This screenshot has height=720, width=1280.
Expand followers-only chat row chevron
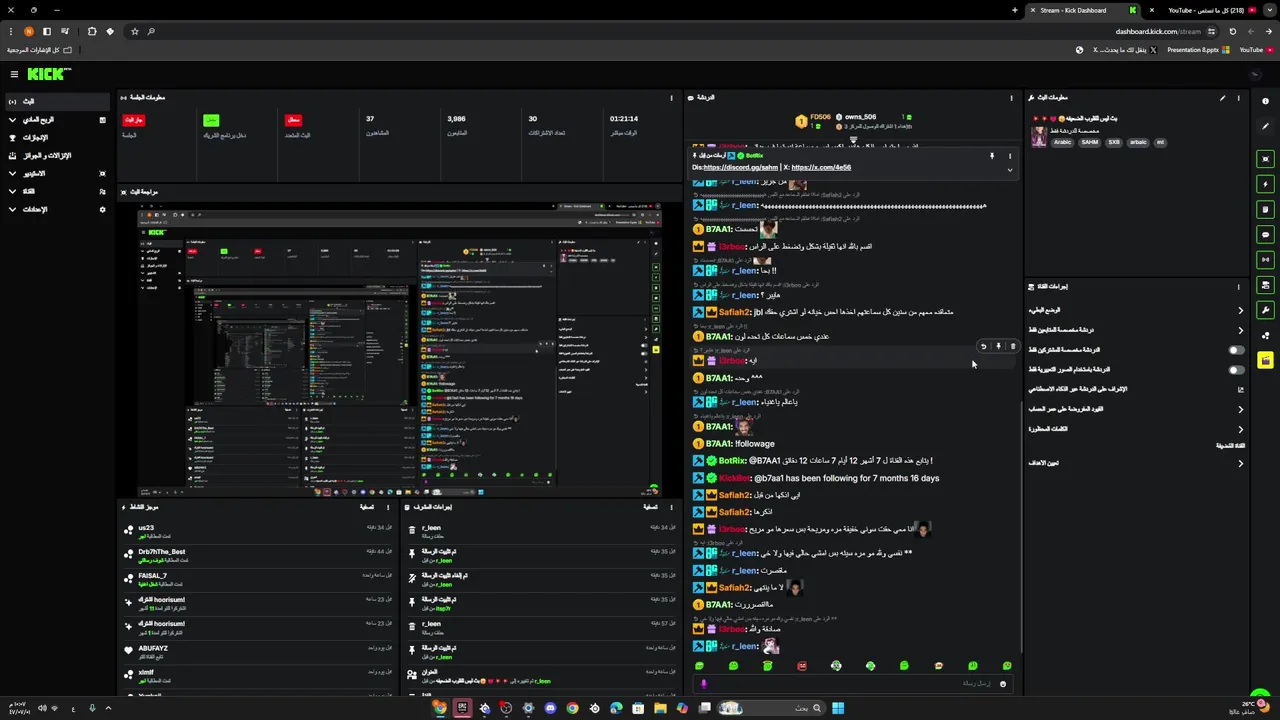coord(1241,330)
